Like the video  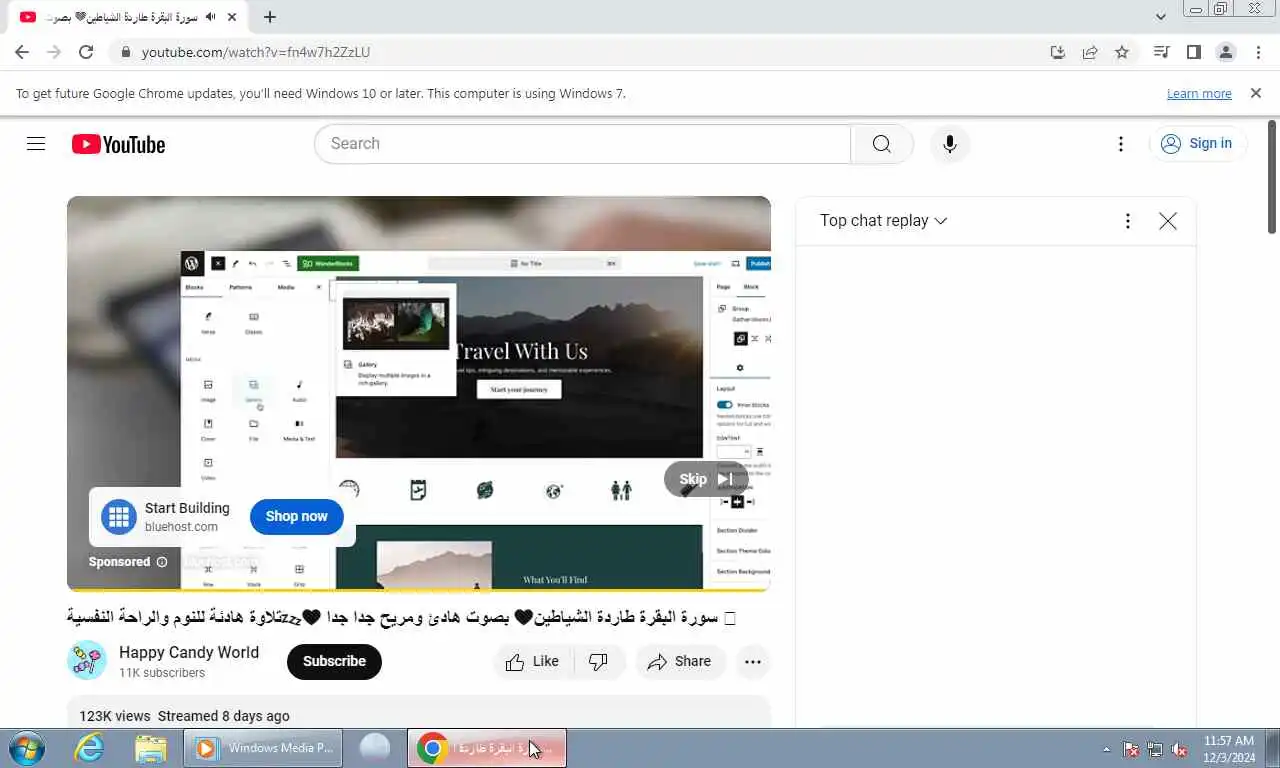coord(532,662)
